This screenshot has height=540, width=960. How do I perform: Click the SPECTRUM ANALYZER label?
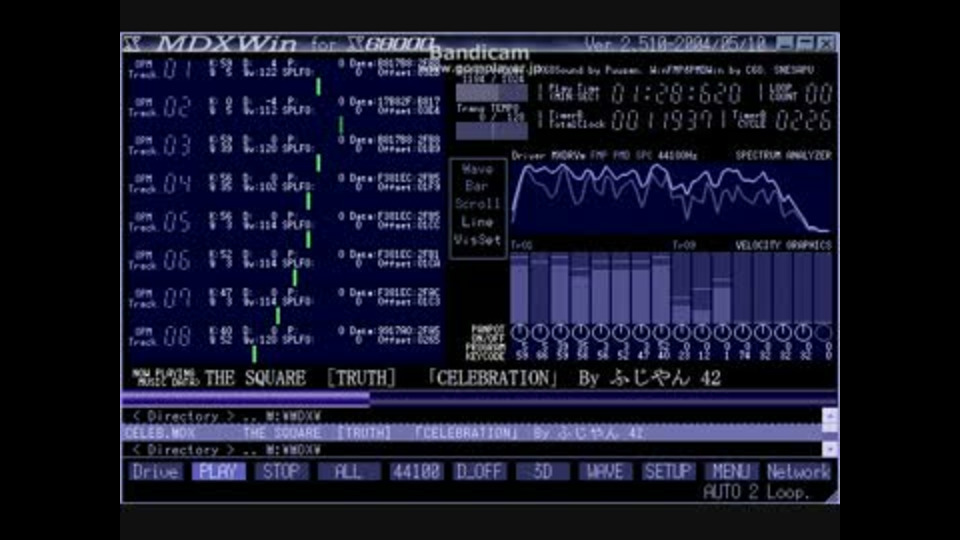click(x=783, y=156)
